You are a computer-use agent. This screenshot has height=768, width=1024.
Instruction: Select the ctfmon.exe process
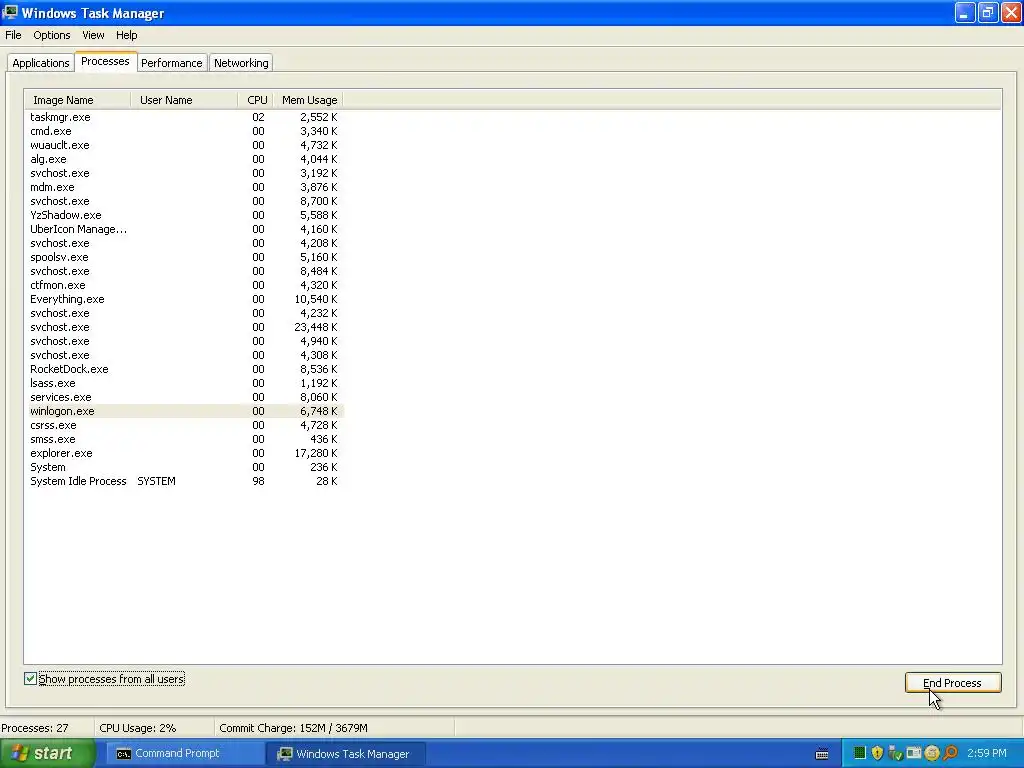click(184, 285)
